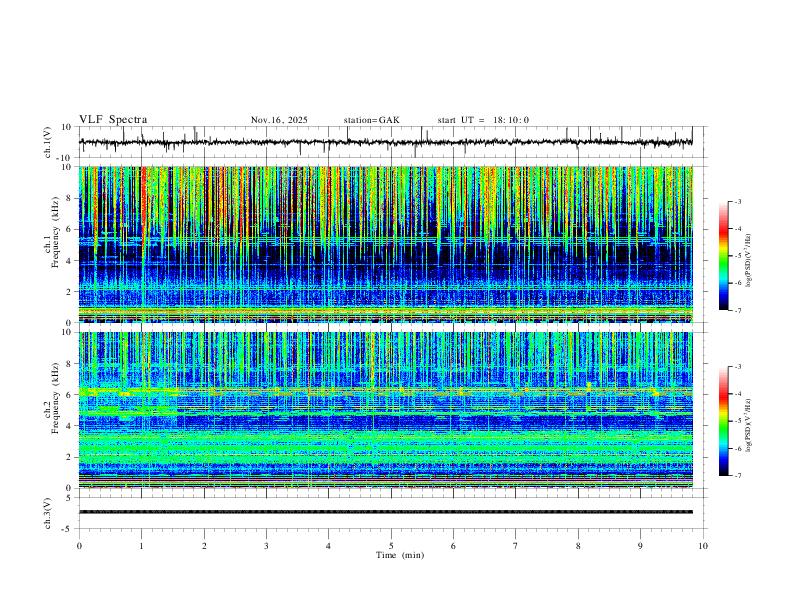Click the ch.1 spectrogram color scale bar
Screen dimensions: 792x612
[723, 256]
